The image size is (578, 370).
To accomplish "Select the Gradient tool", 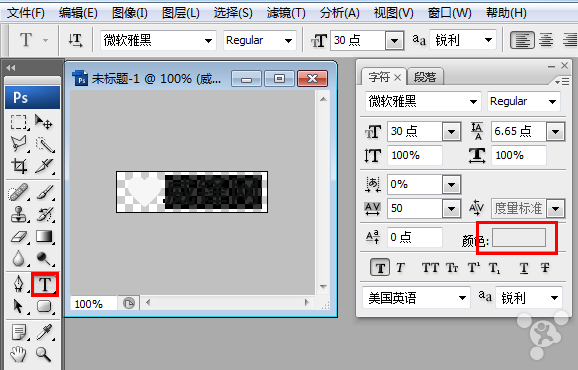I will click(x=44, y=237).
